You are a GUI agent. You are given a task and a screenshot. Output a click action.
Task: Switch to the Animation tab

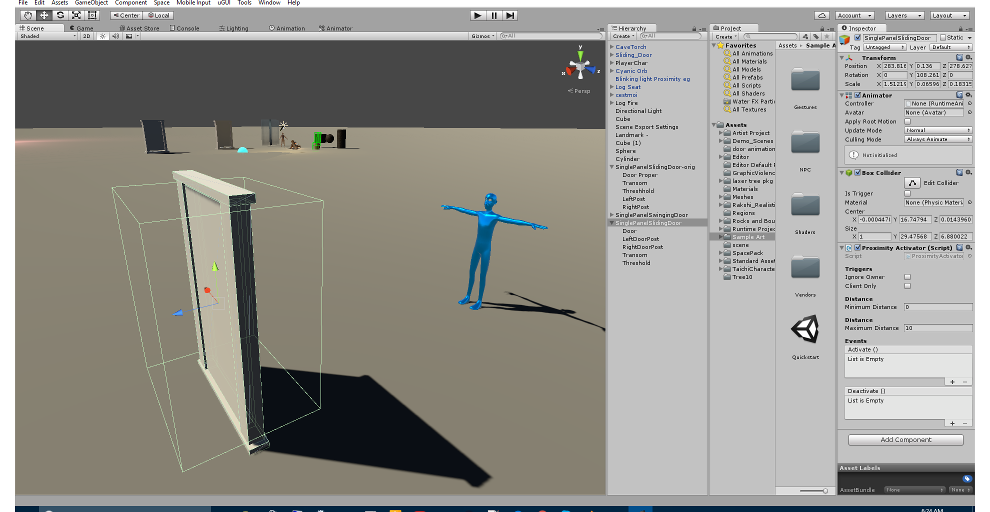pyautogui.click(x=287, y=28)
